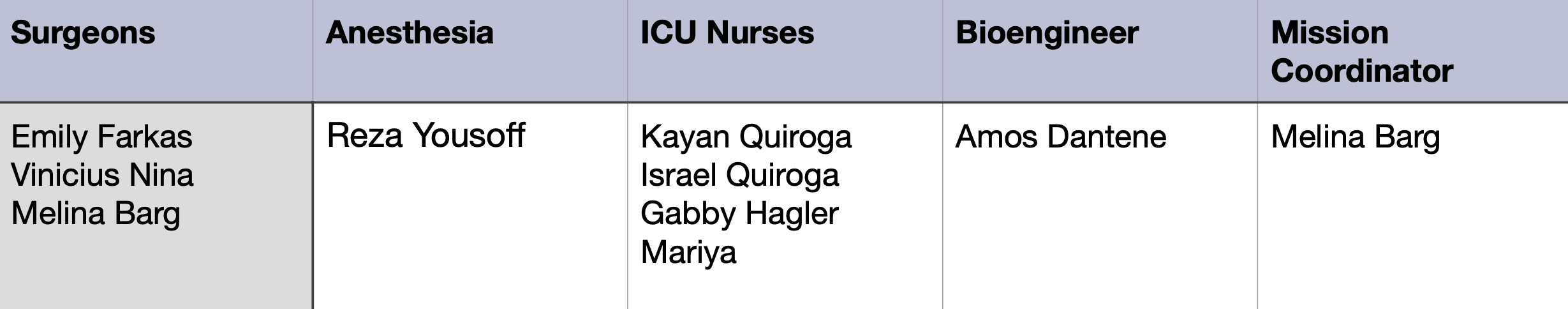Click Amos Dantene in Bioengineer column

coord(1060,137)
